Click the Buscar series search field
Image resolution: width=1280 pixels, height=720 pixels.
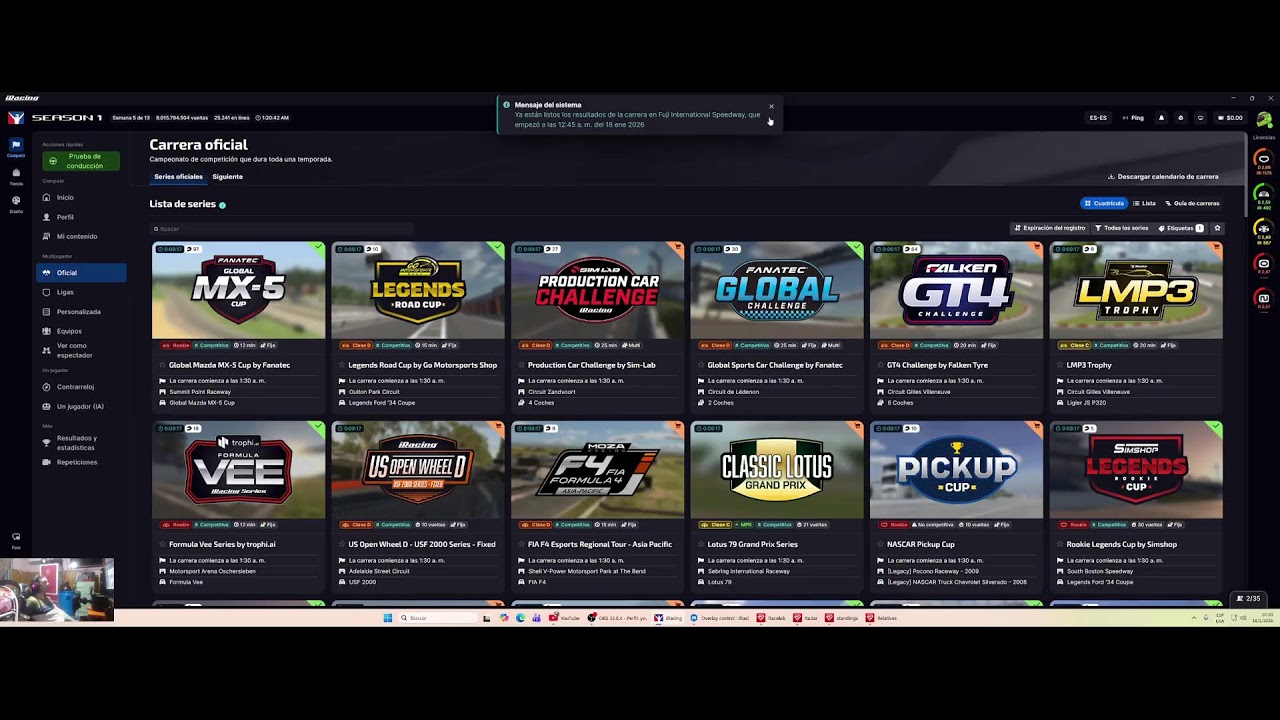click(x=281, y=229)
